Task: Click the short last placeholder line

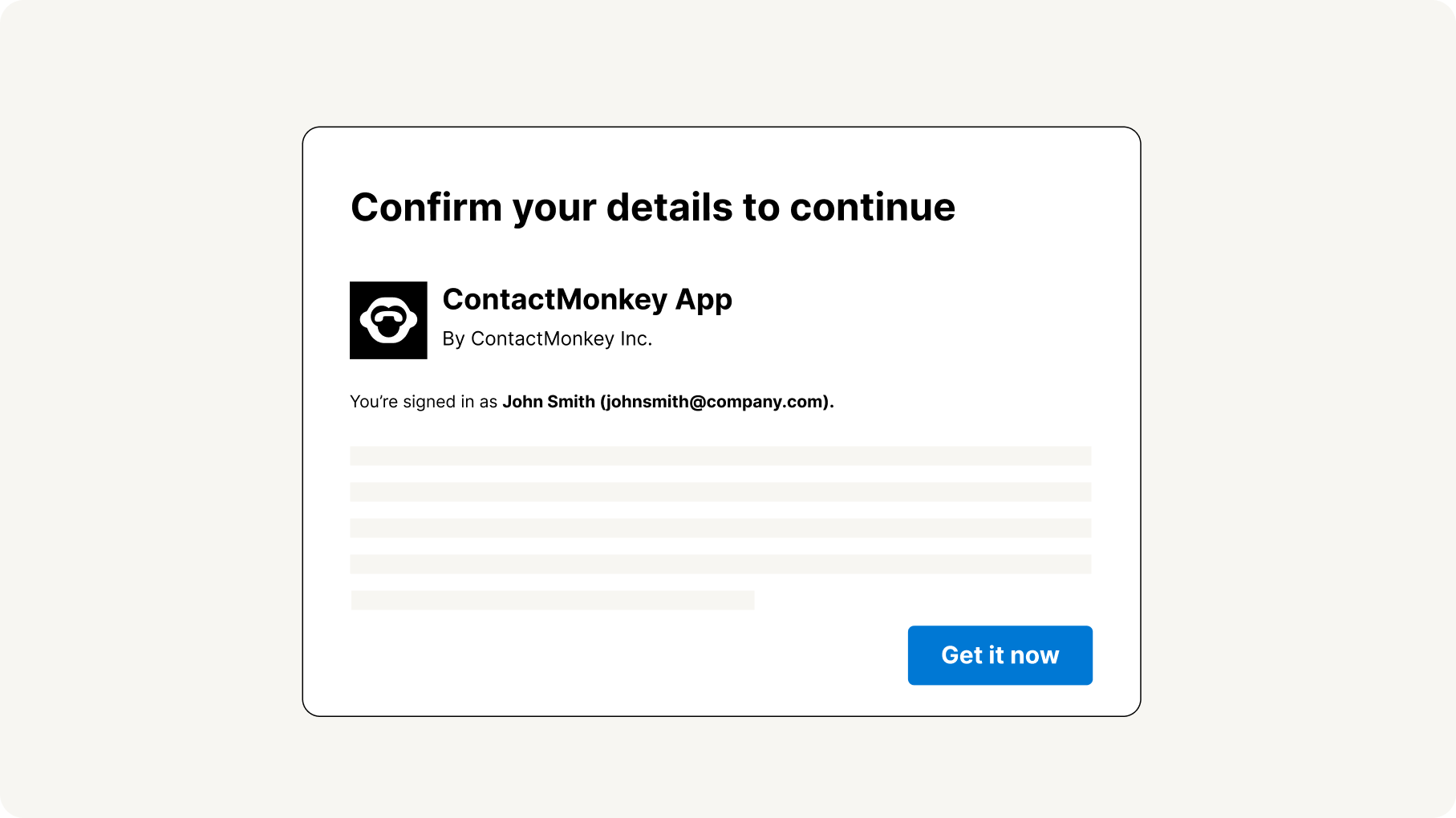Action: point(553,600)
